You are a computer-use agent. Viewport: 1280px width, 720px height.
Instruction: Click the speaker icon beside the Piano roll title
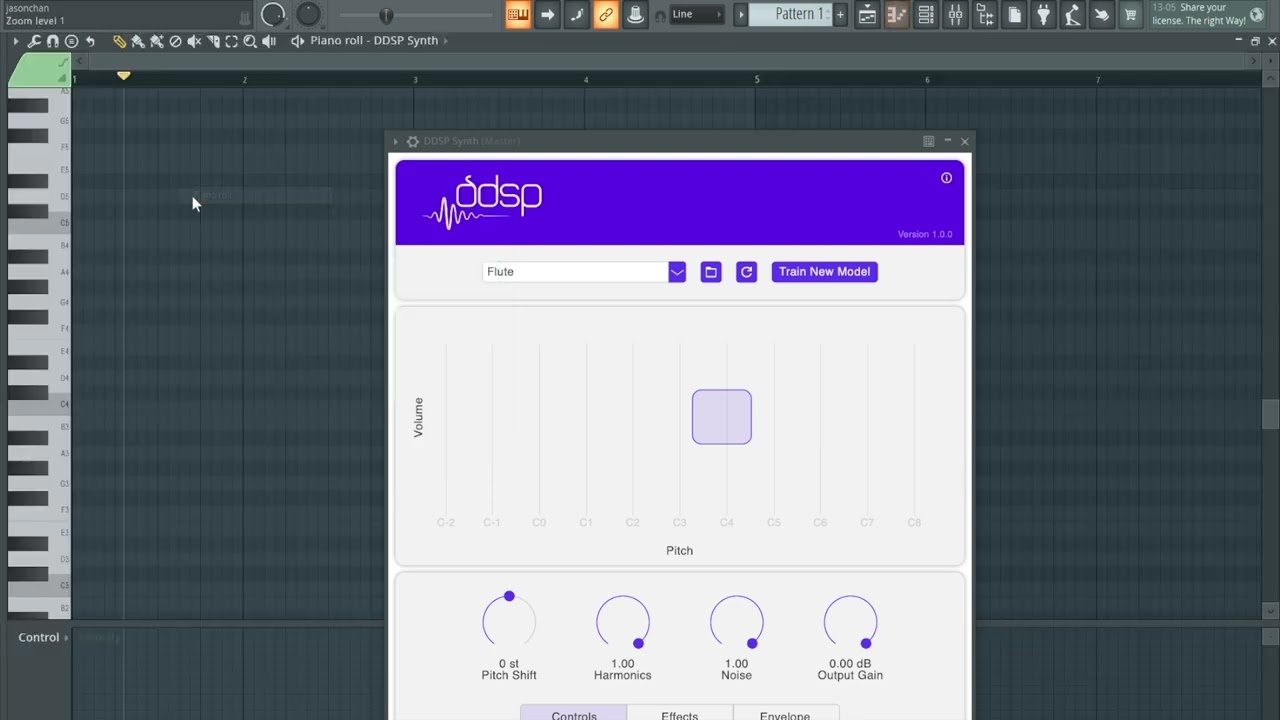pyautogui.click(x=297, y=41)
